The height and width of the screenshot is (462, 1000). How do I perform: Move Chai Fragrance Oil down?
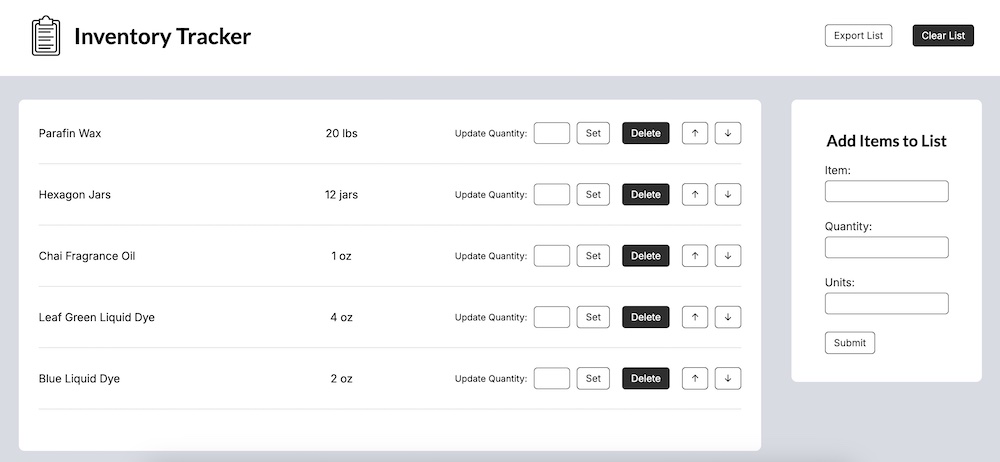coord(728,256)
